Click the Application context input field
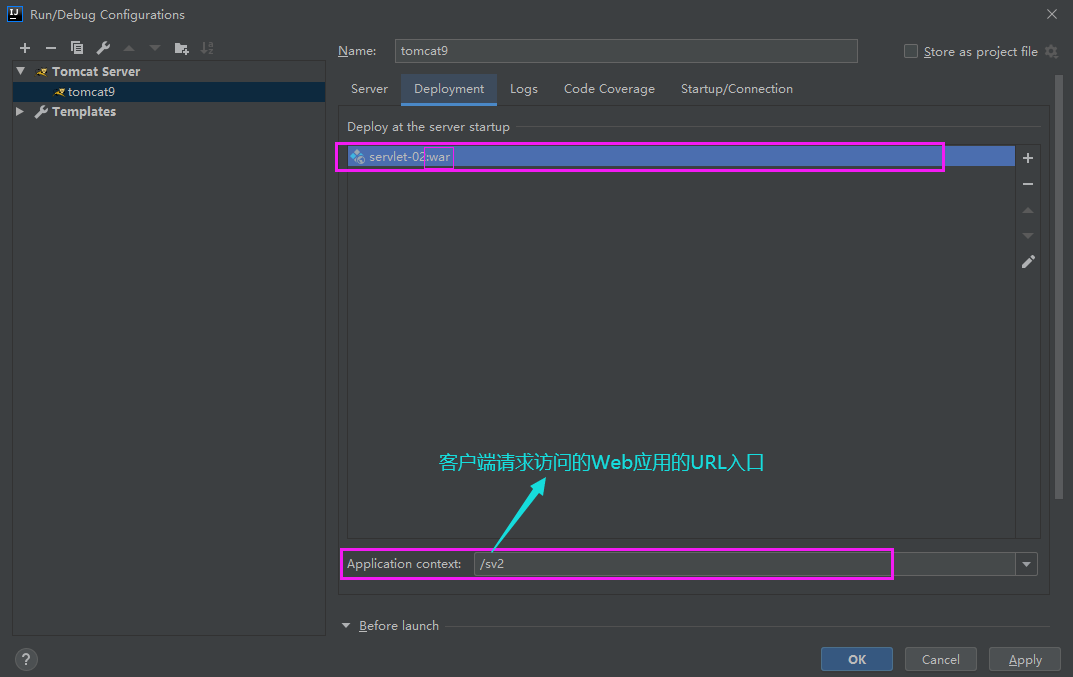 745,565
